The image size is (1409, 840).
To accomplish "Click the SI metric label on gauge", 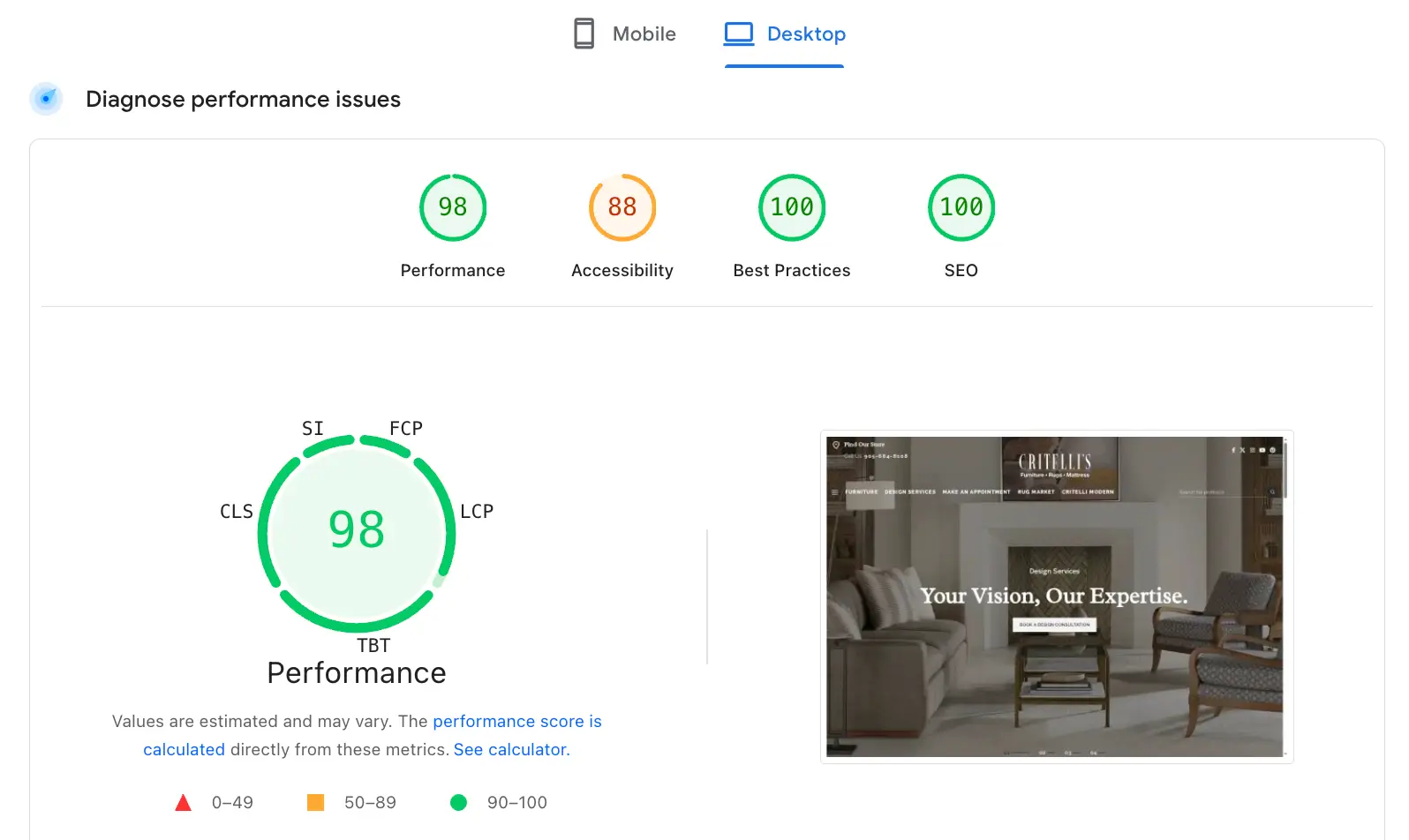I will pyautogui.click(x=313, y=429).
